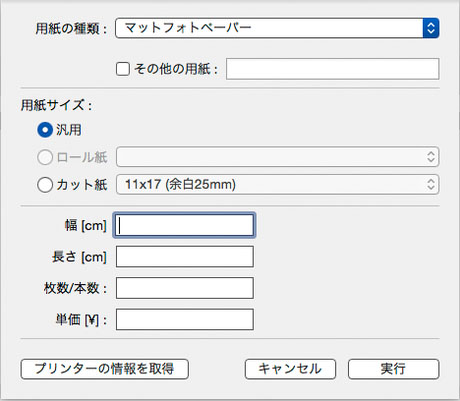Click the chevron arrows of ロール紙 dropdown
Screen dimensions: 460x401
431,157
